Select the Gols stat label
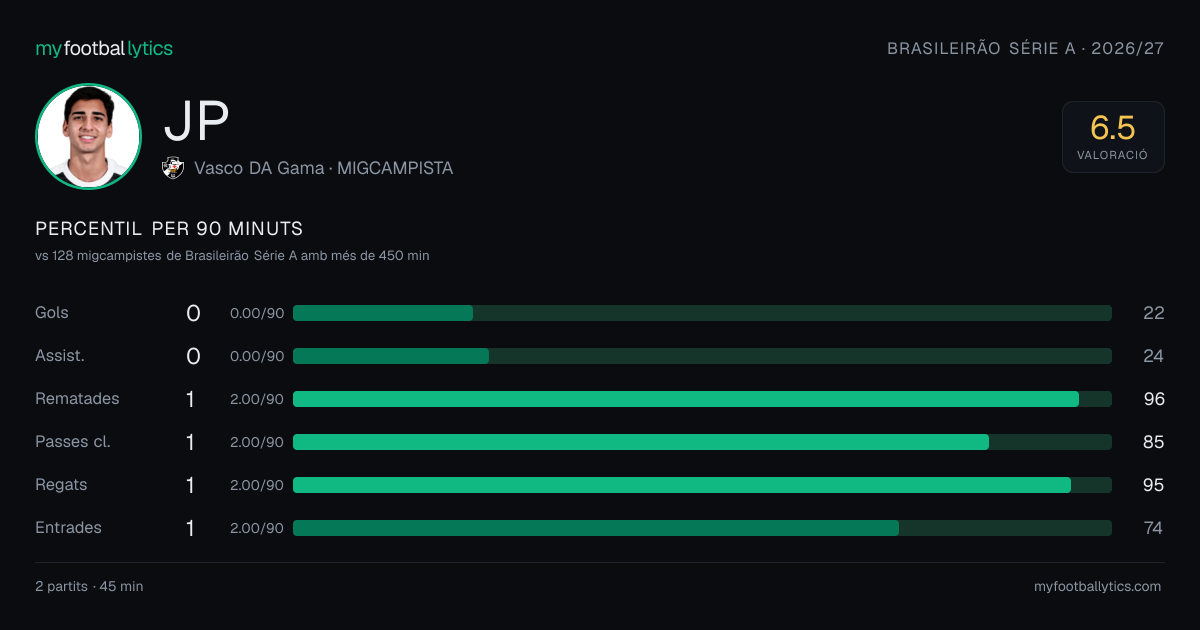The width and height of the screenshot is (1200, 630). pyautogui.click(x=52, y=313)
